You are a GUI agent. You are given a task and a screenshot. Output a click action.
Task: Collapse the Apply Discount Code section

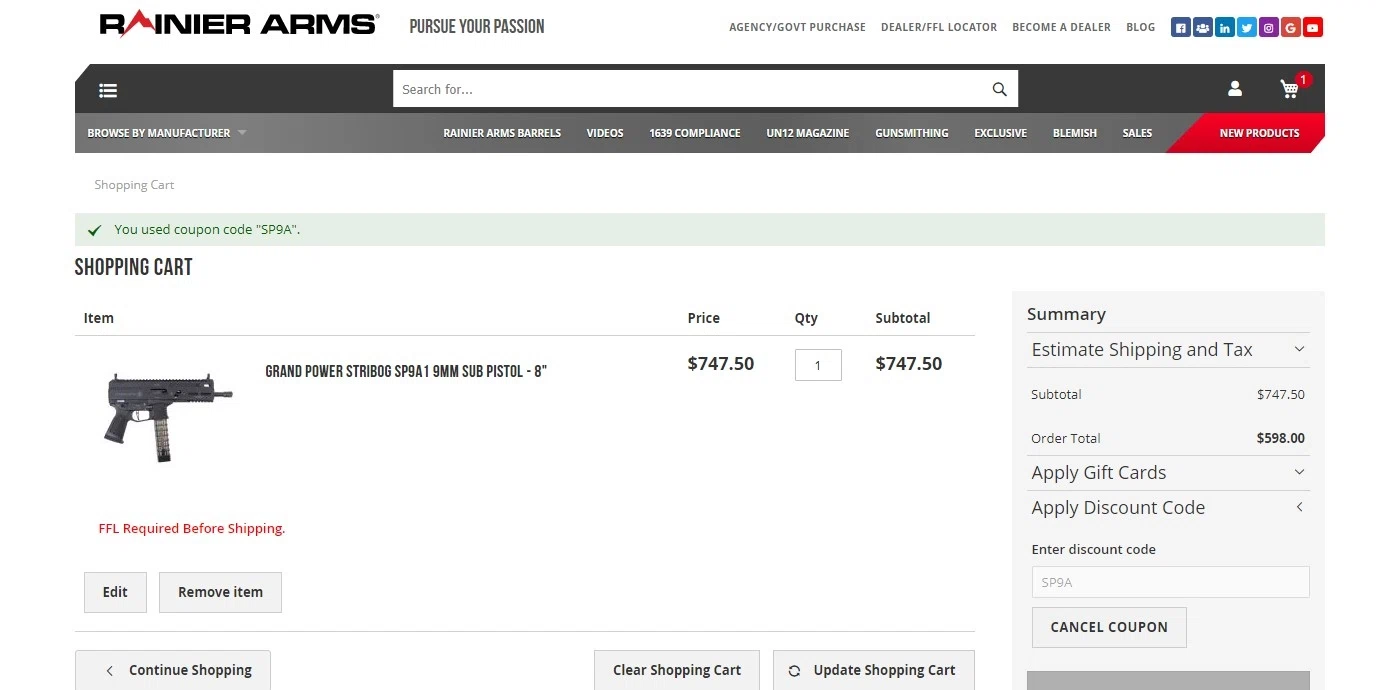1168,508
